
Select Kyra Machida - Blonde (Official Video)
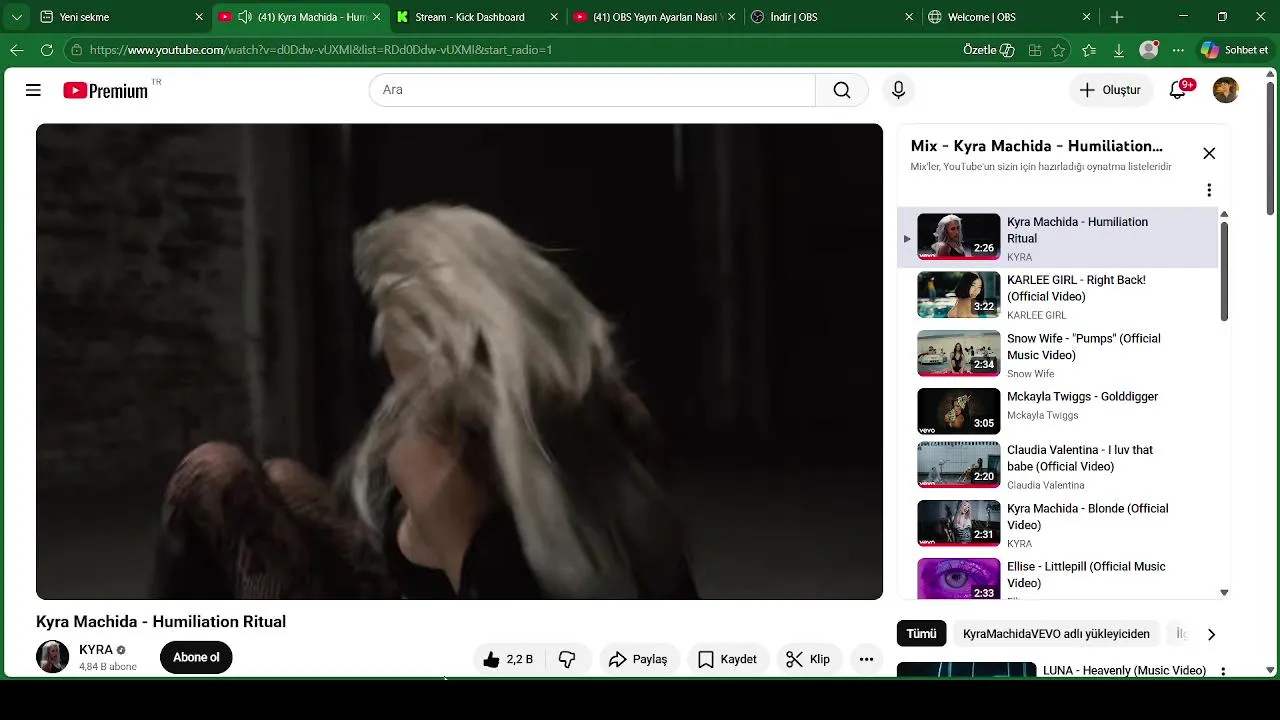(x=1058, y=525)
